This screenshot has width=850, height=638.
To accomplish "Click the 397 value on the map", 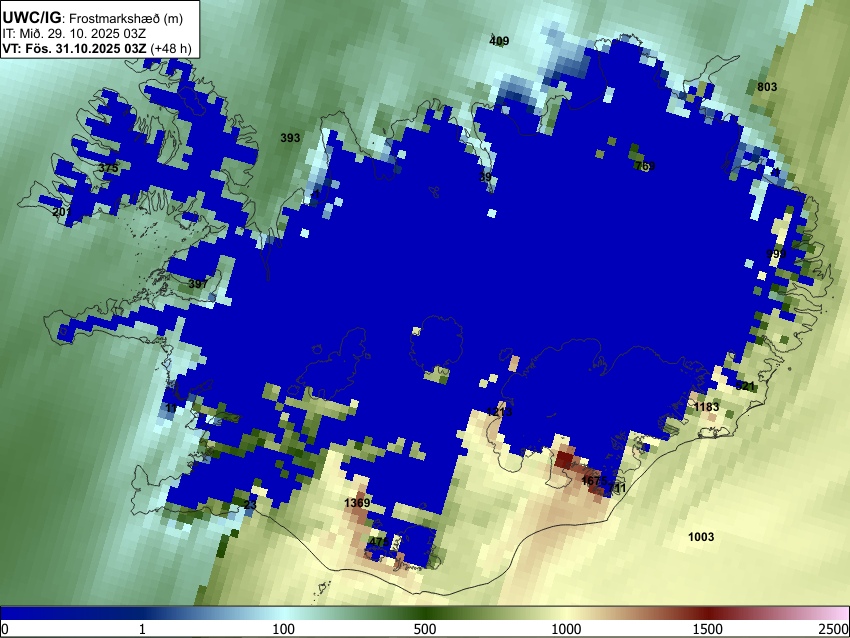I will point(198,283).
